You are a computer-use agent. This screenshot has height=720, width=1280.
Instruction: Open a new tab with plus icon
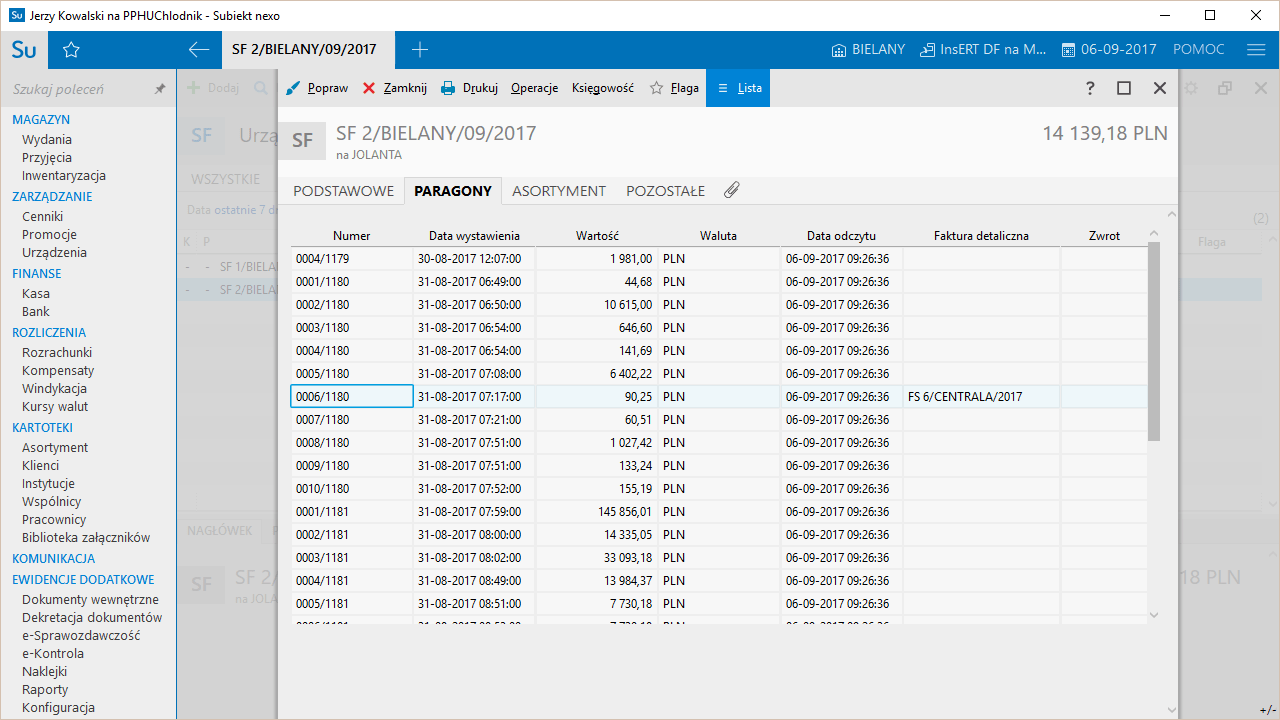[x=420, y=50]
